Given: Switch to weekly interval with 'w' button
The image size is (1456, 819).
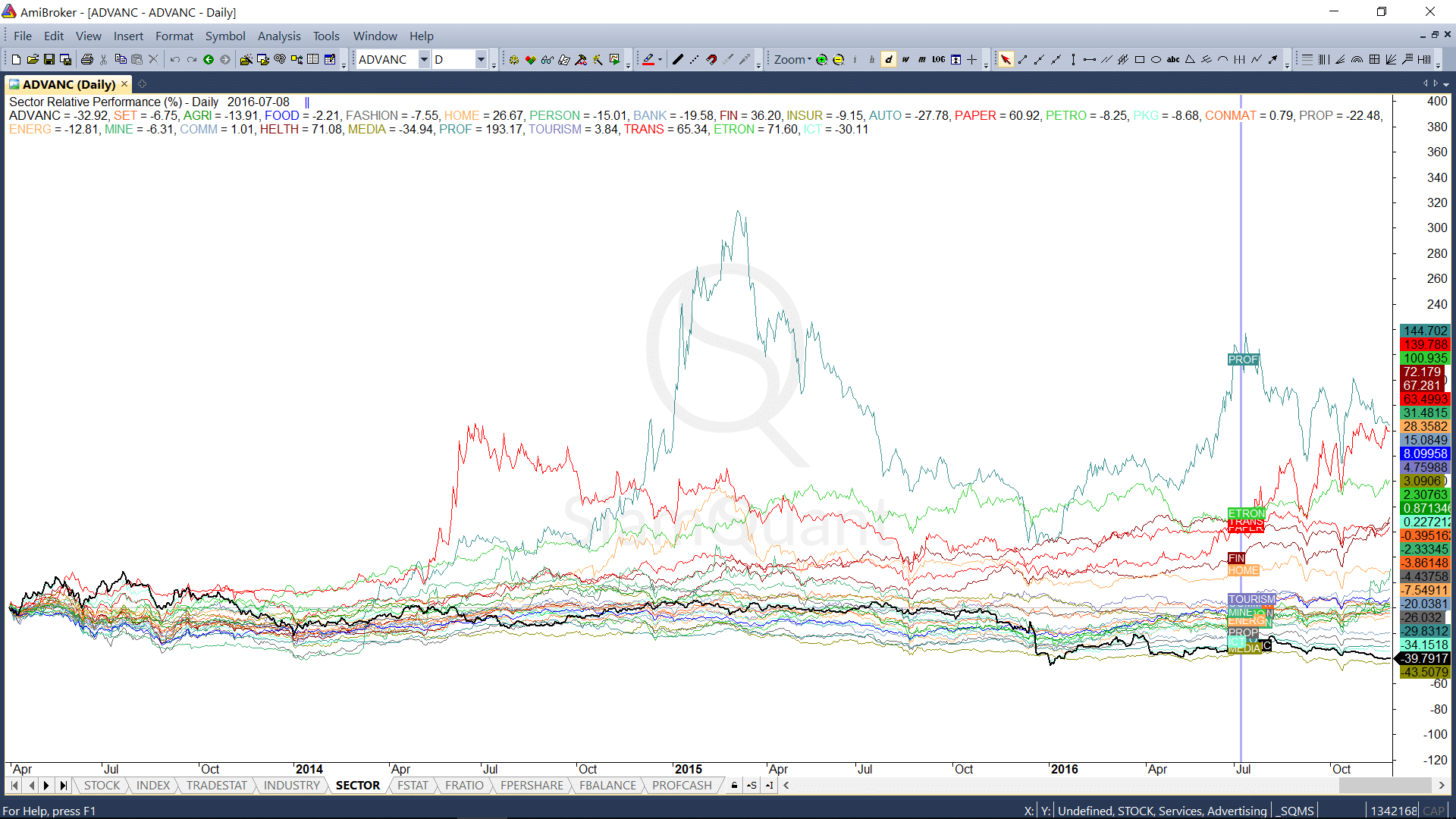Looking at the screenshot, I should [x=905, y=59].
